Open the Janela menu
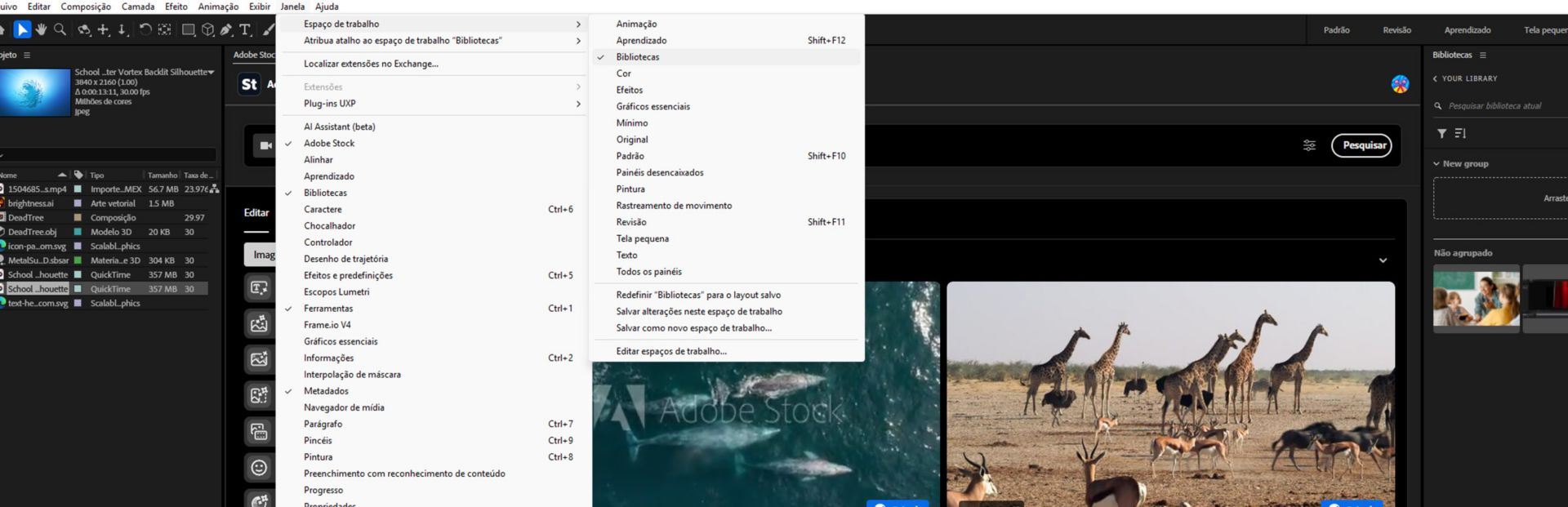The height and width of the screenshot is (507, 1568). point(292,7)
